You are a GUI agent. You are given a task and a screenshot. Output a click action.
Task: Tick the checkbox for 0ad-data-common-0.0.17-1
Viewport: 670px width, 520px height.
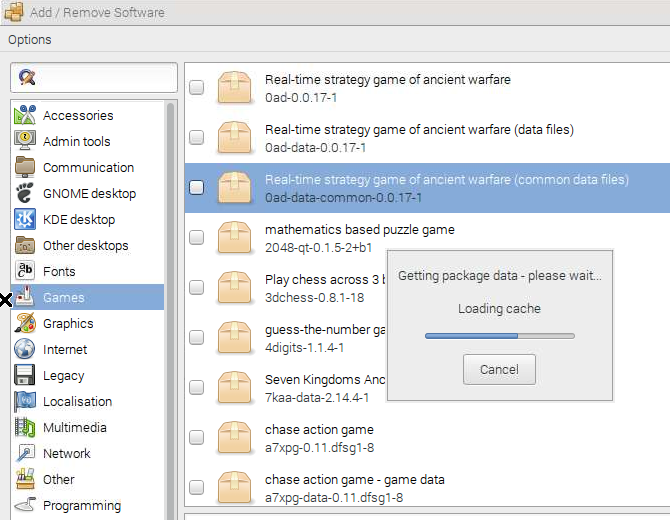coord(197,187)
